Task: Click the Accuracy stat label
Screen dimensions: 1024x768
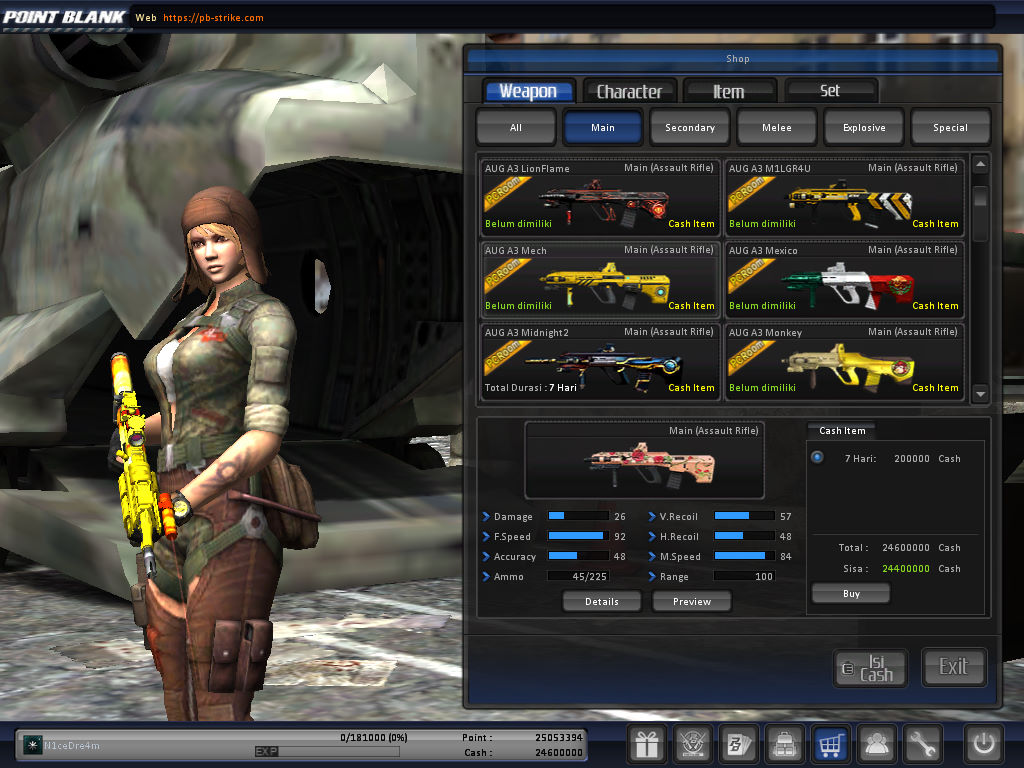Action: click(515, 557)
